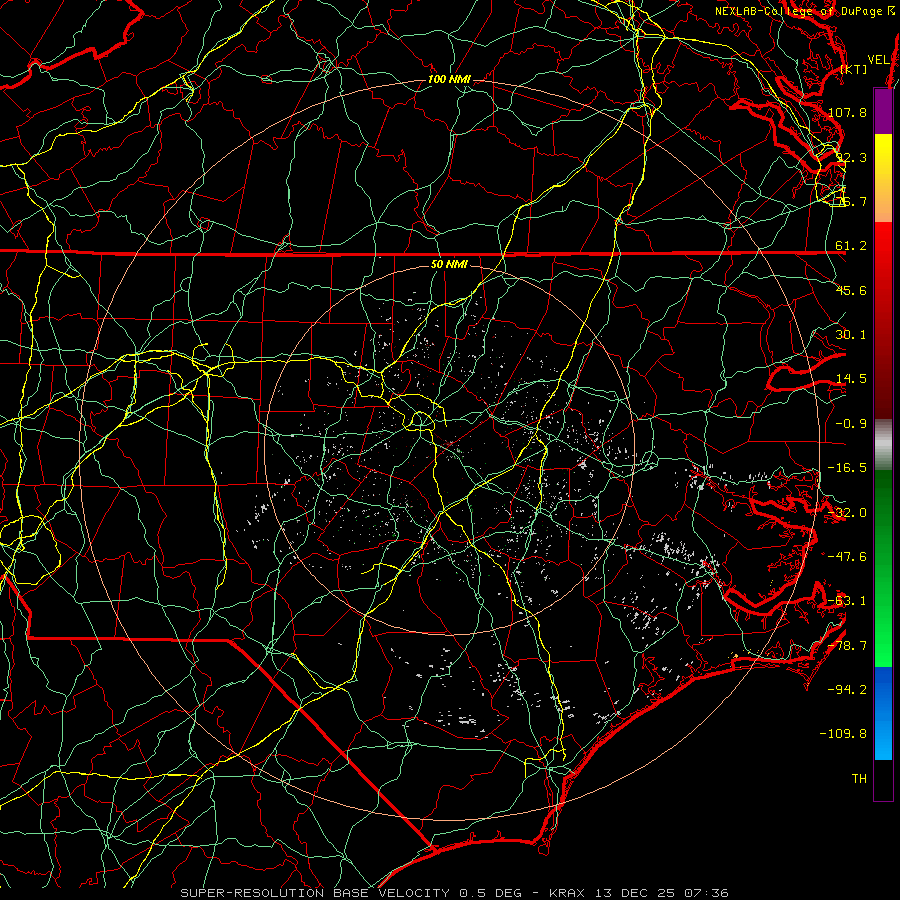Click the -16.5 velocity scale value

point(847,468)
